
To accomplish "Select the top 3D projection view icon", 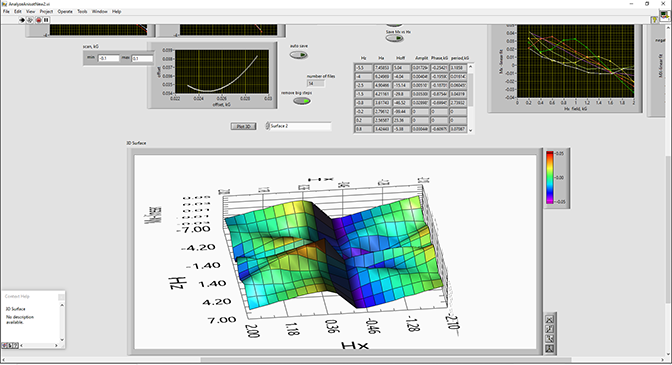I will pos(550,319).
